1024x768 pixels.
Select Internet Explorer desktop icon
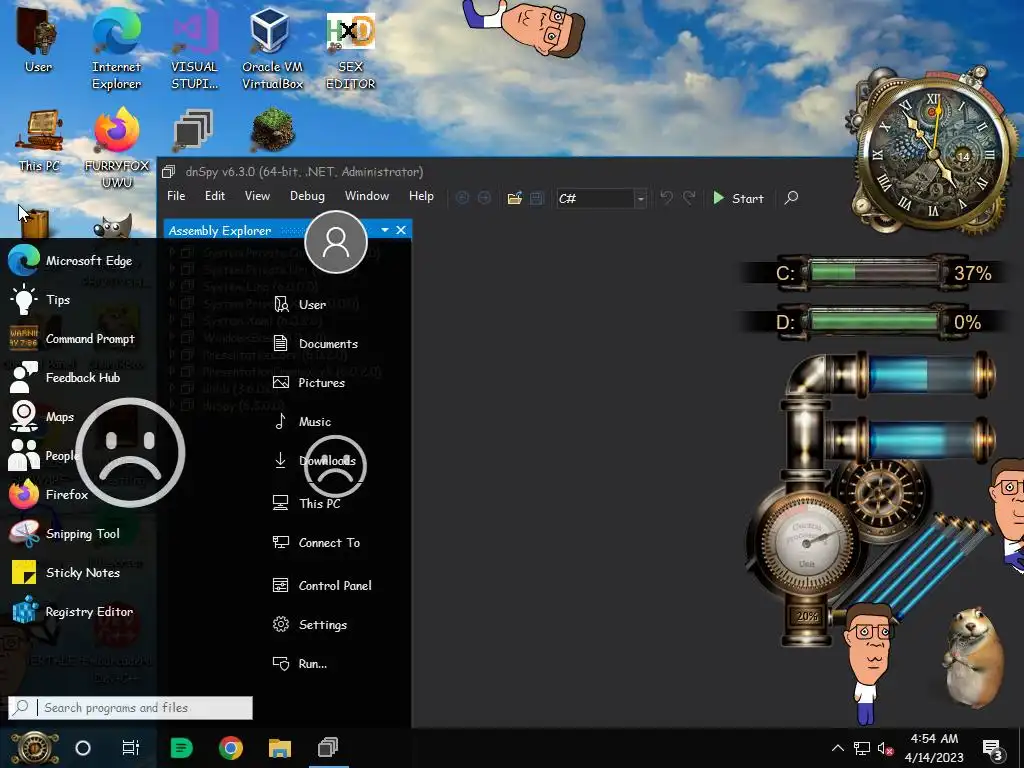[116, 49]
